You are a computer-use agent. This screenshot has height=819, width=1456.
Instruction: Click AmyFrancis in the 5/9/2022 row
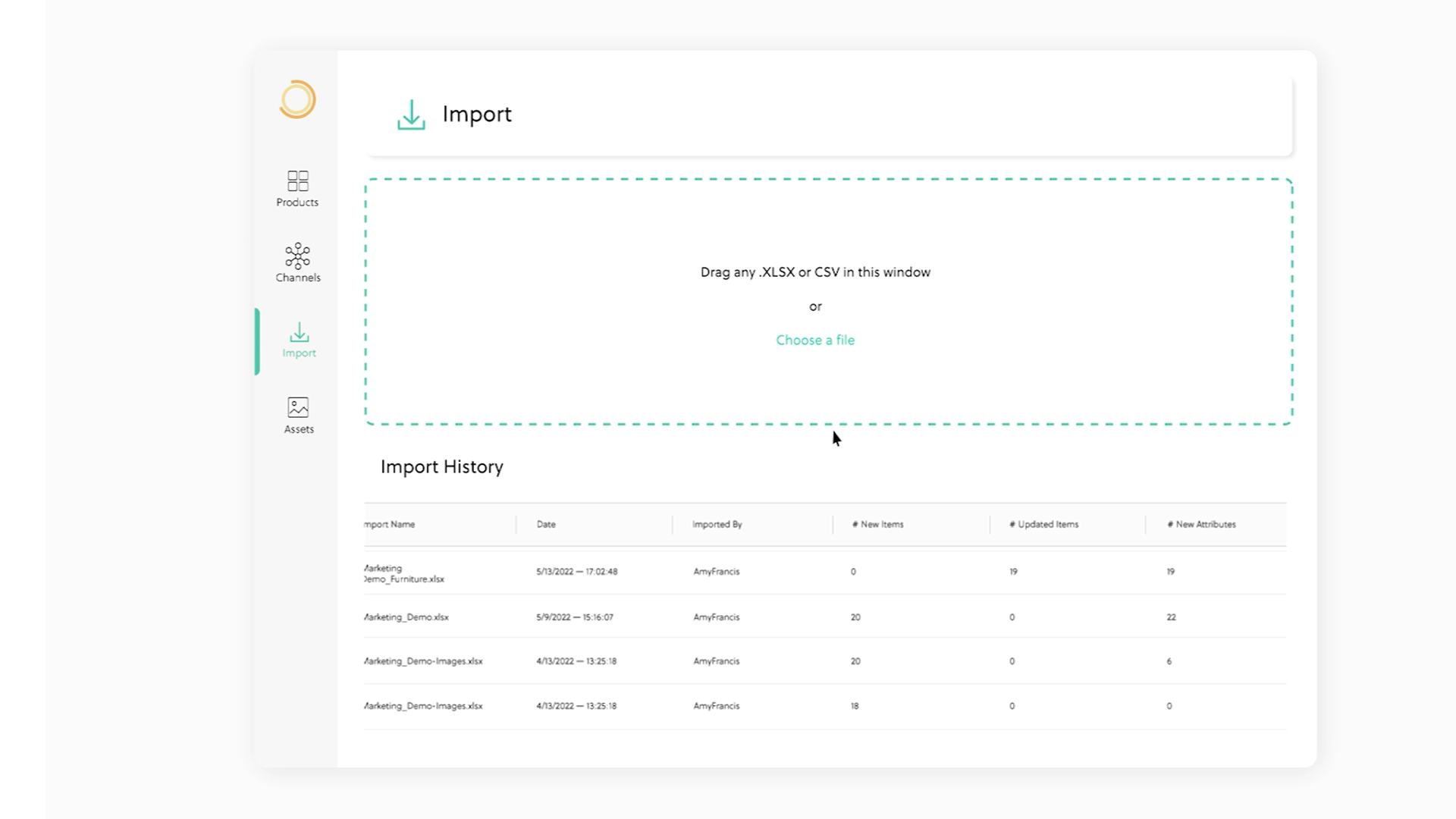716,617
